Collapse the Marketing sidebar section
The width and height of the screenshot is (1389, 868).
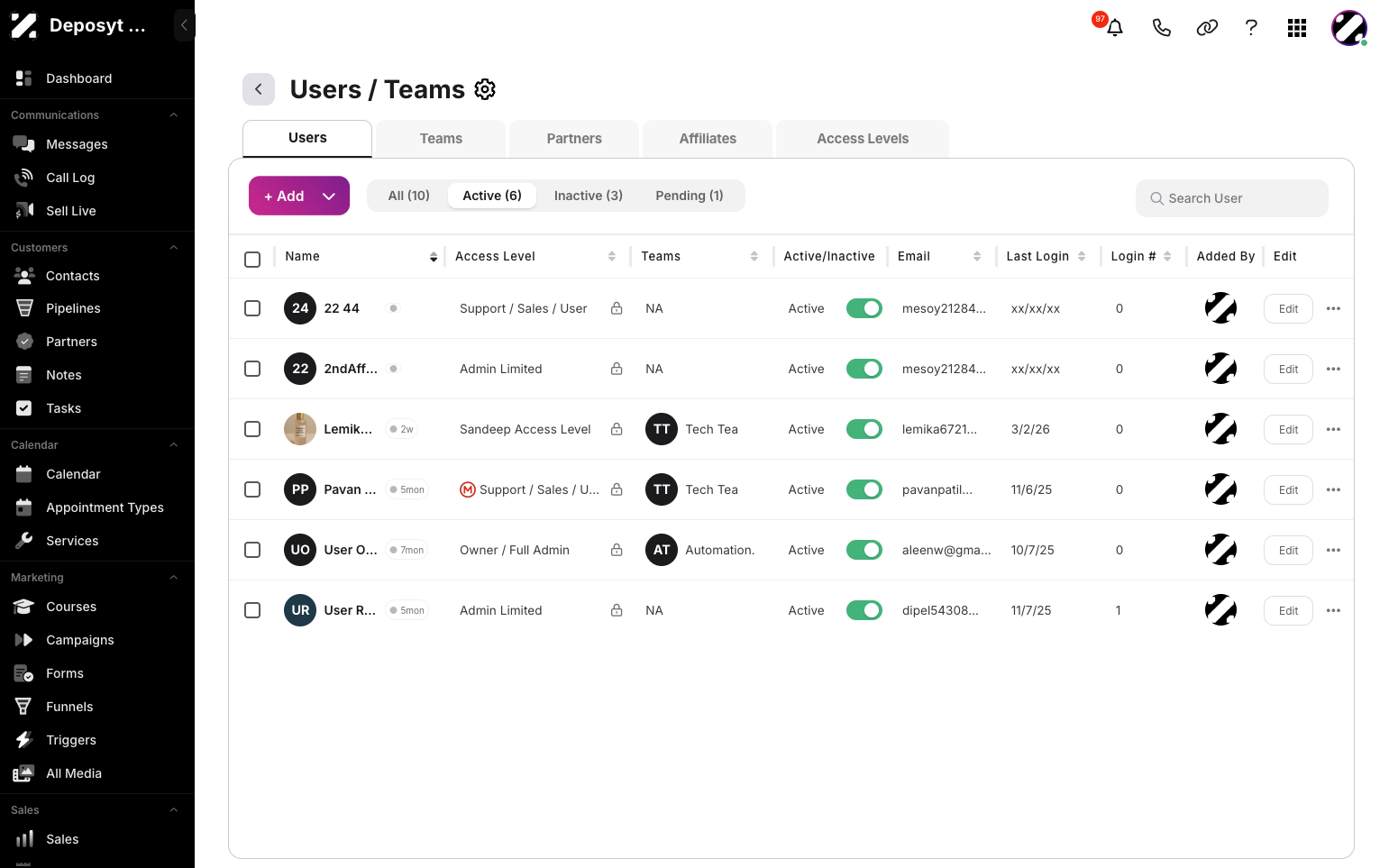pos(174,578)
